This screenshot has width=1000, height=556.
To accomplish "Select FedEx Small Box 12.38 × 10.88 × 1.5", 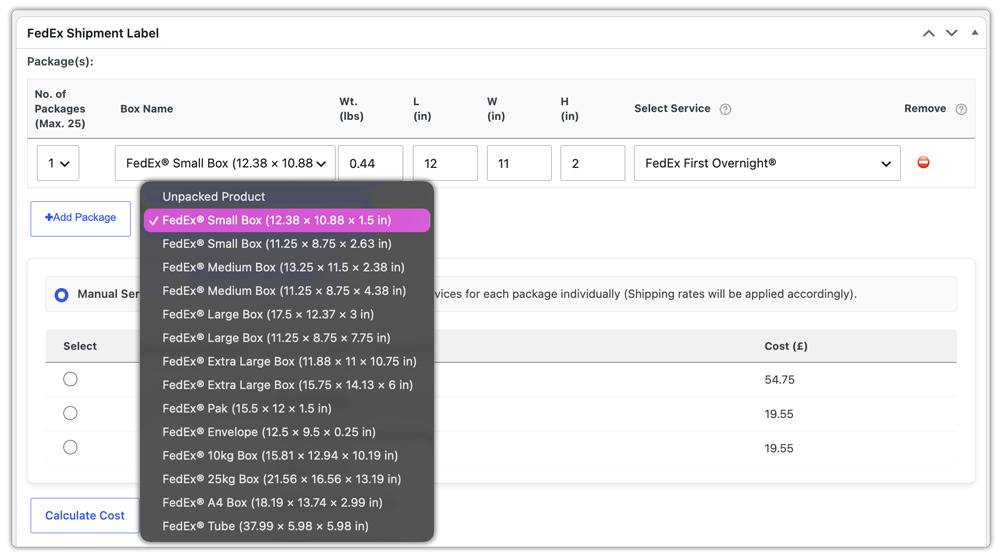I will pos(287,220).
